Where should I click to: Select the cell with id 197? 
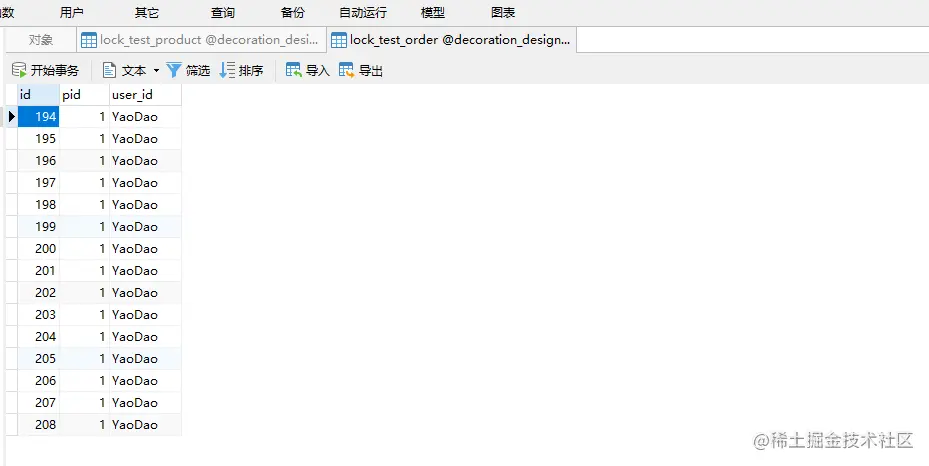[x=39, y=182]
